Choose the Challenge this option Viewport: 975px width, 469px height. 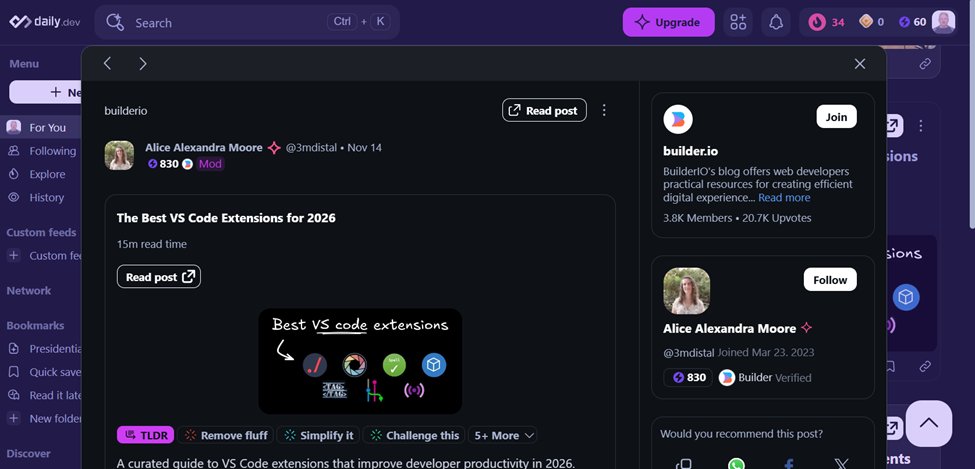[414, 435]
